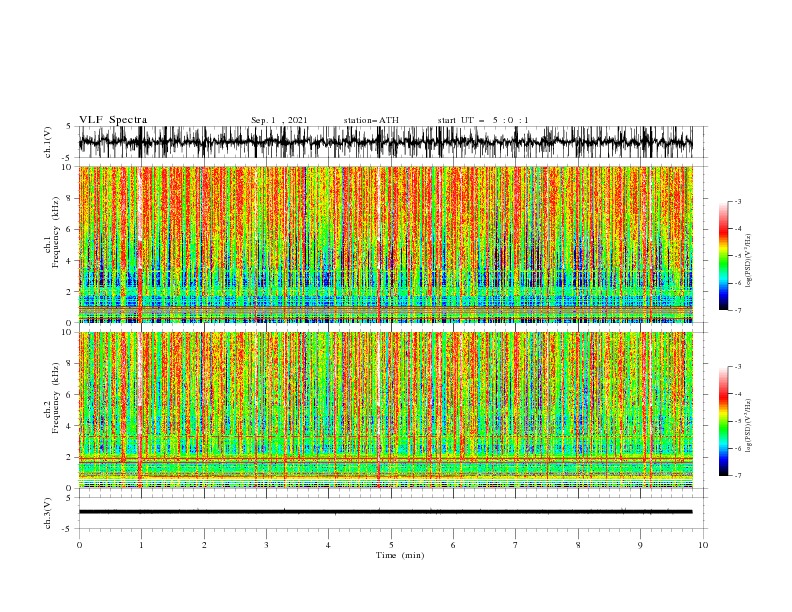Click the ch.2 color bar "log(PSD)(V²/Hz)" label

pyautogui.click(x=749, y=426)
